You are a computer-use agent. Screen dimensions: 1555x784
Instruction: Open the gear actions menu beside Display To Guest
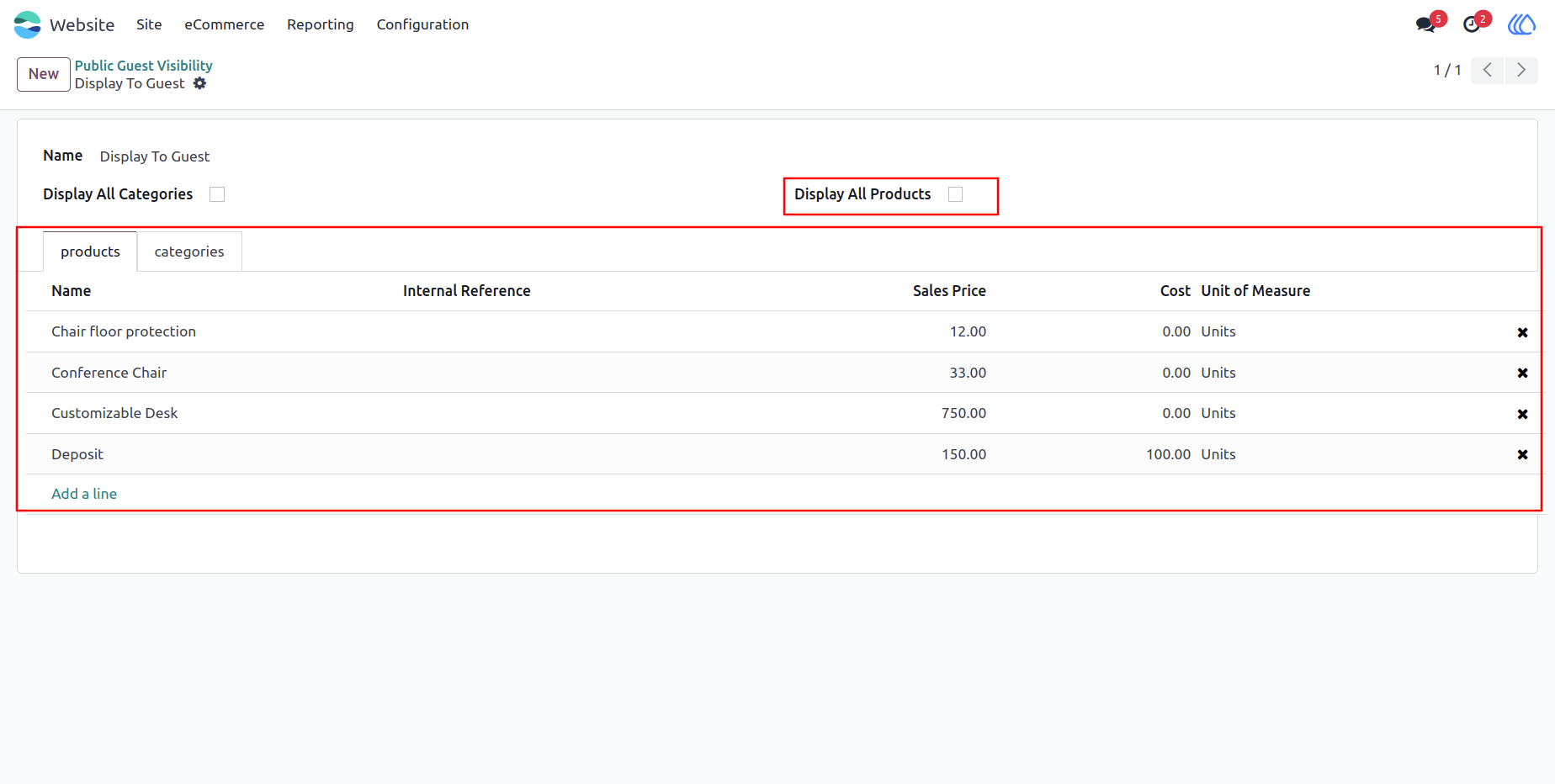point(199,83)
